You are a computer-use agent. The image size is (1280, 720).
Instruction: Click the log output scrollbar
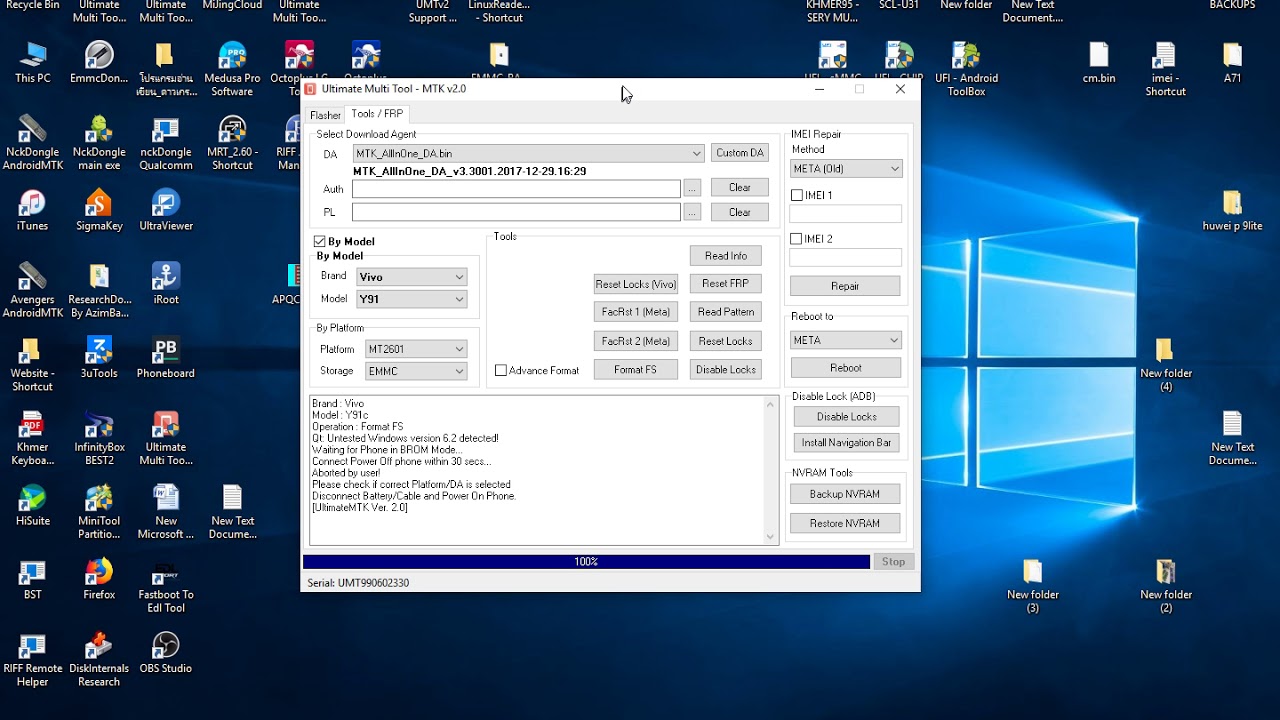click(770, 470)
